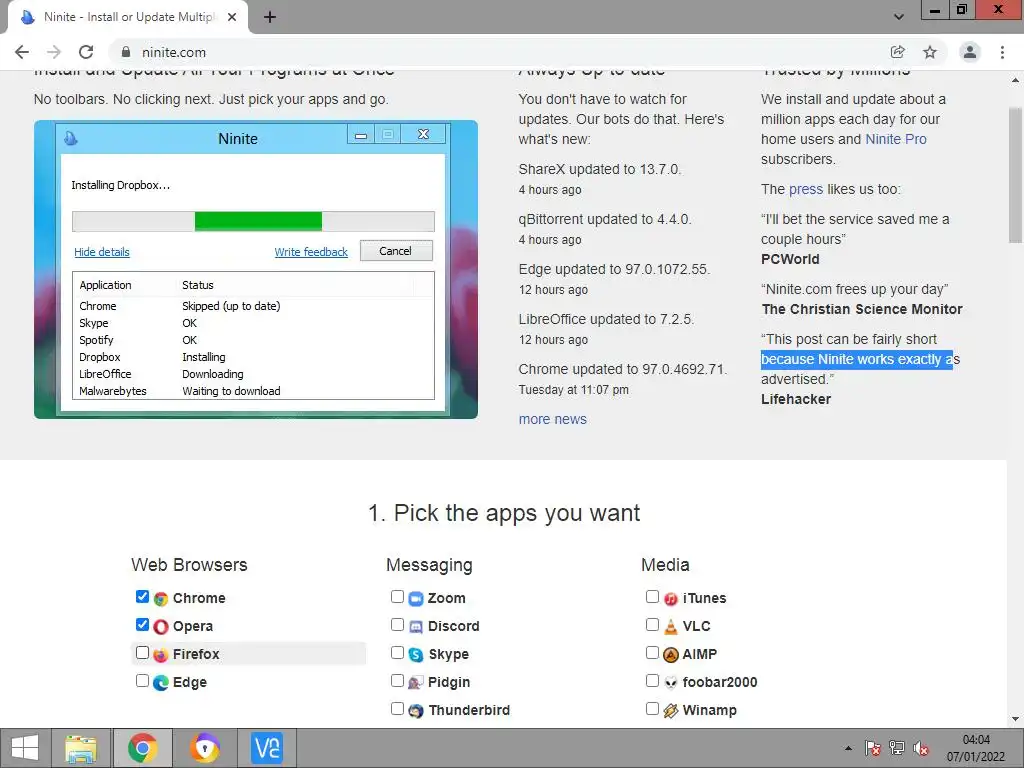Screen dimensions: 1024x768
Task: Open a new tab with the plus button
Action: tap(270, 17)
